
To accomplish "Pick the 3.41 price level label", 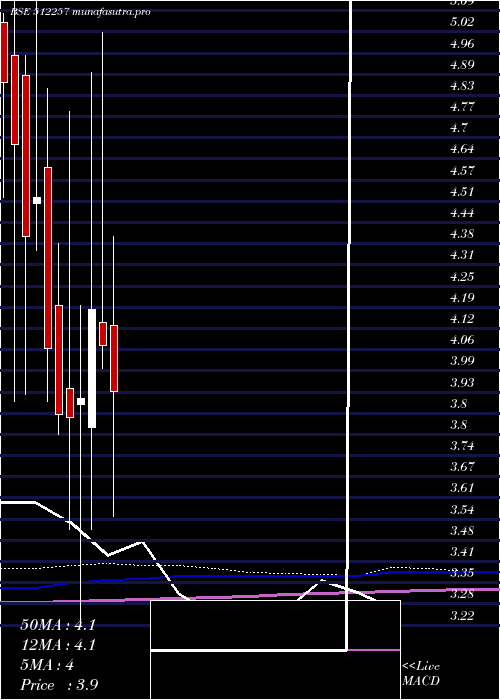I will 462,552.
